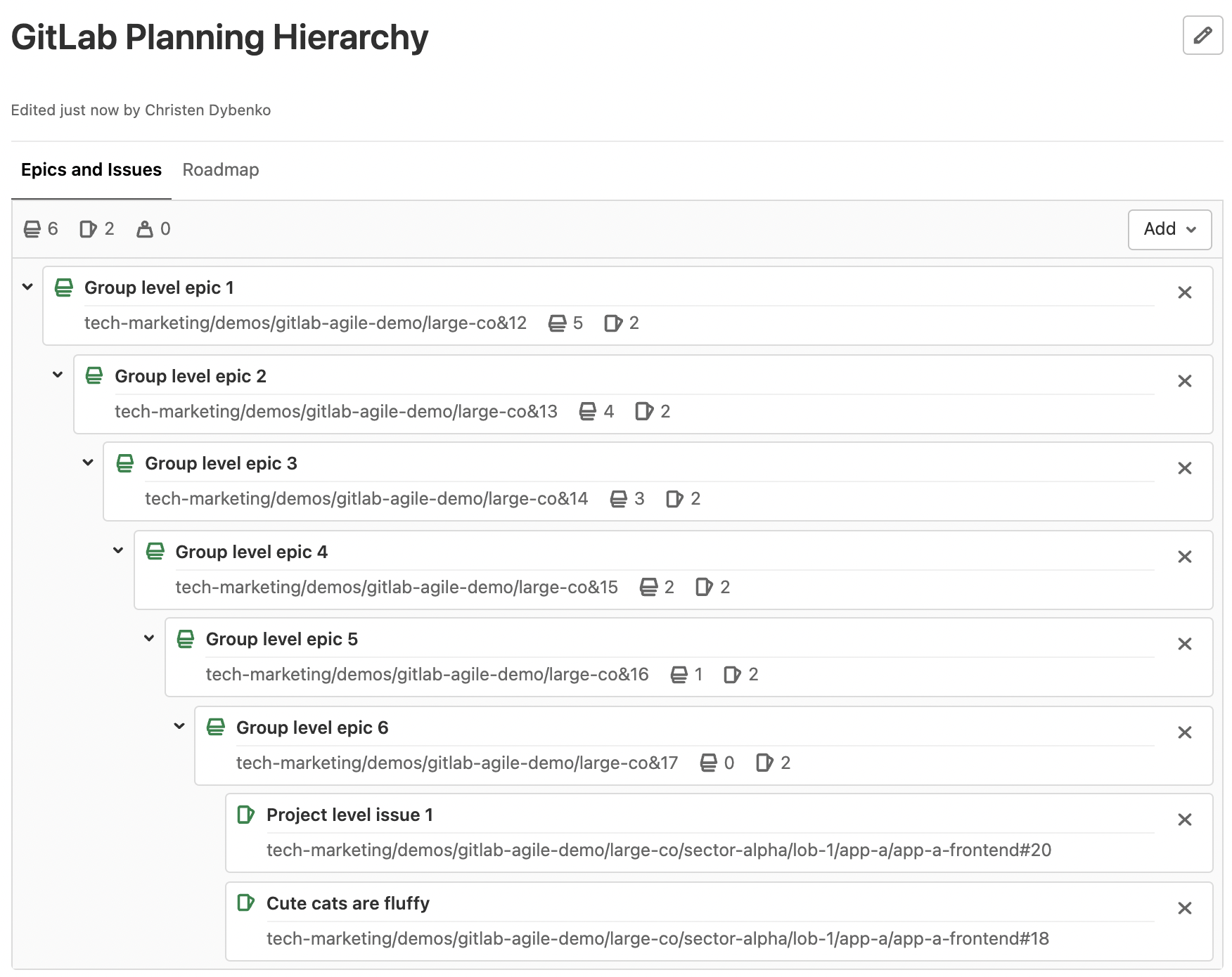Remove Cute cats are fluffy issue X

(1185, 908)
